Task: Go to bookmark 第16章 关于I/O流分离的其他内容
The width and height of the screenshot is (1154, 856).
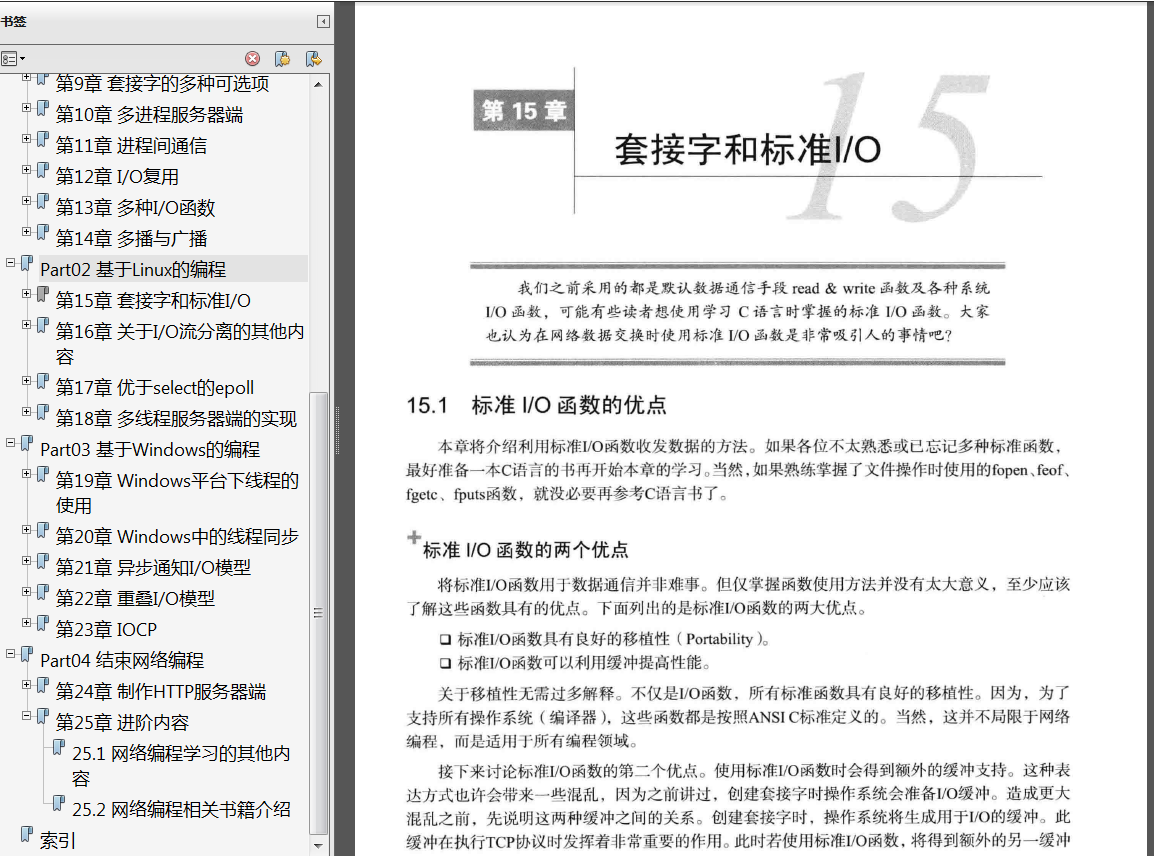Action: point(180,344)
